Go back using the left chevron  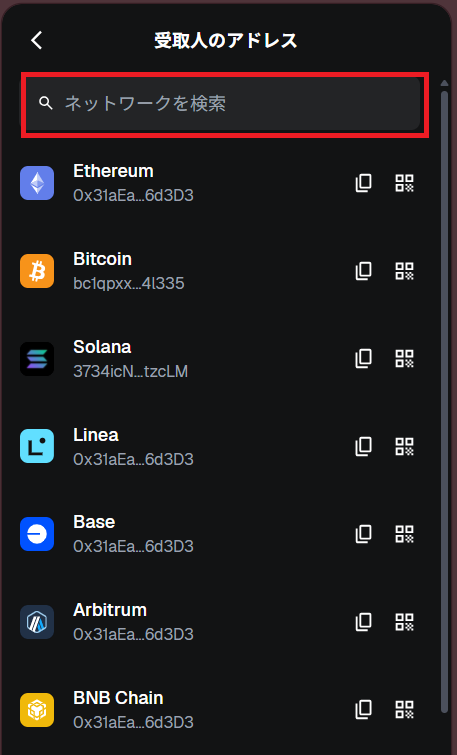coord(37,40)
